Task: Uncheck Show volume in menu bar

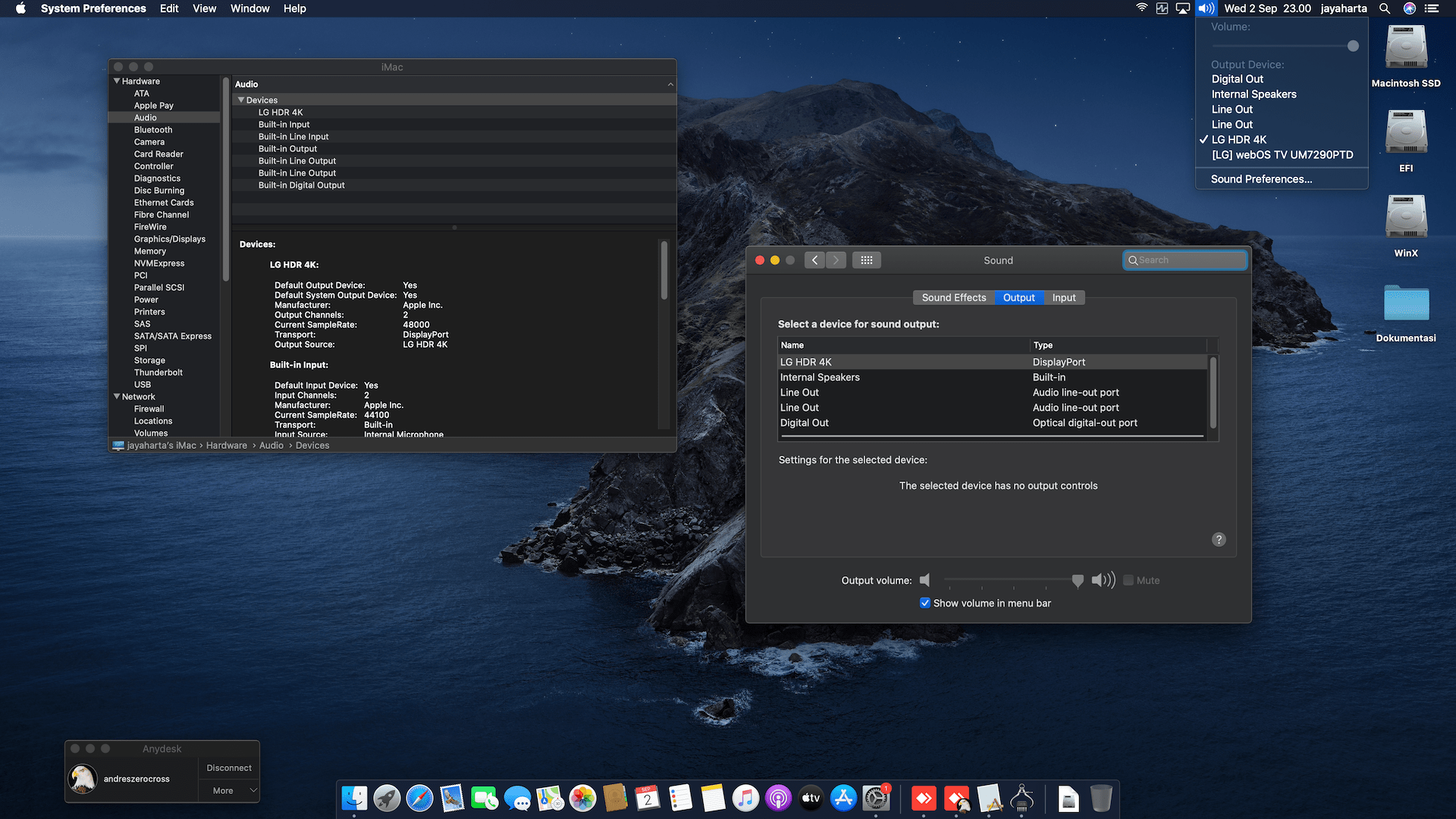Action: [x=925, y=602]
